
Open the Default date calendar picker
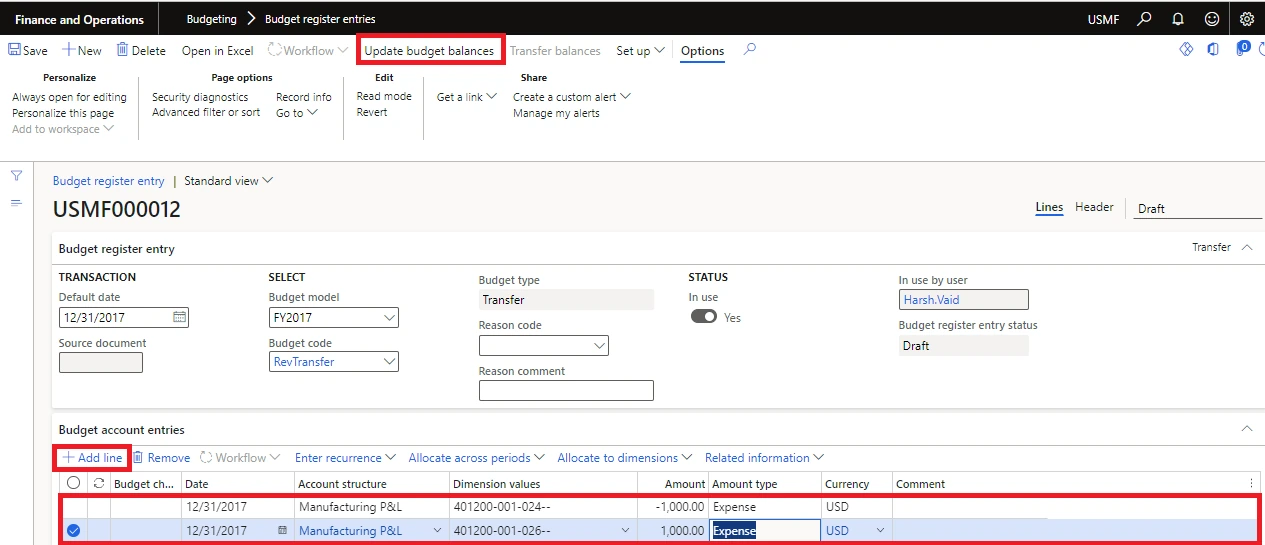(x=180, y=317)
